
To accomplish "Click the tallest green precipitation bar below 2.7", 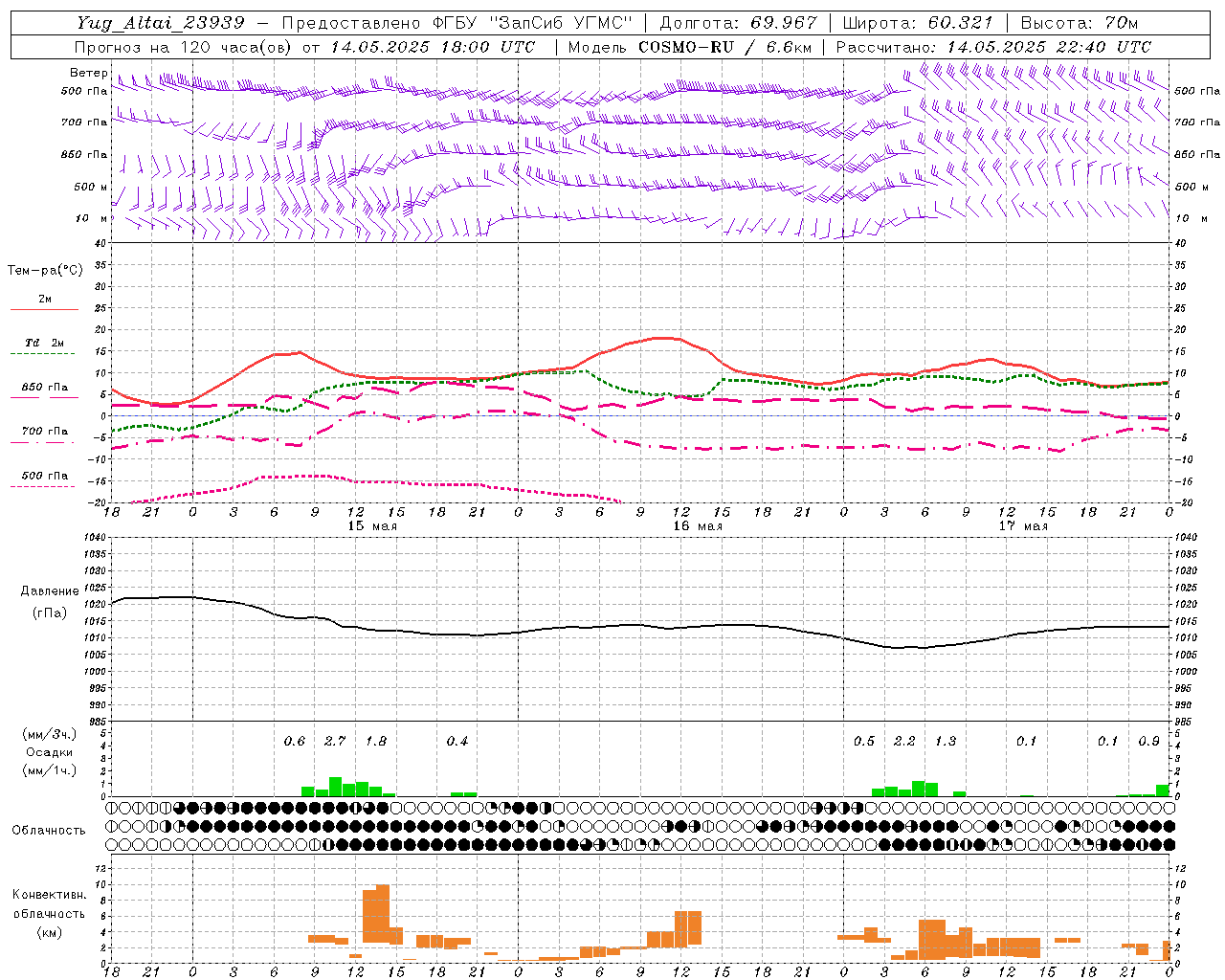I will tap(336, 787).
